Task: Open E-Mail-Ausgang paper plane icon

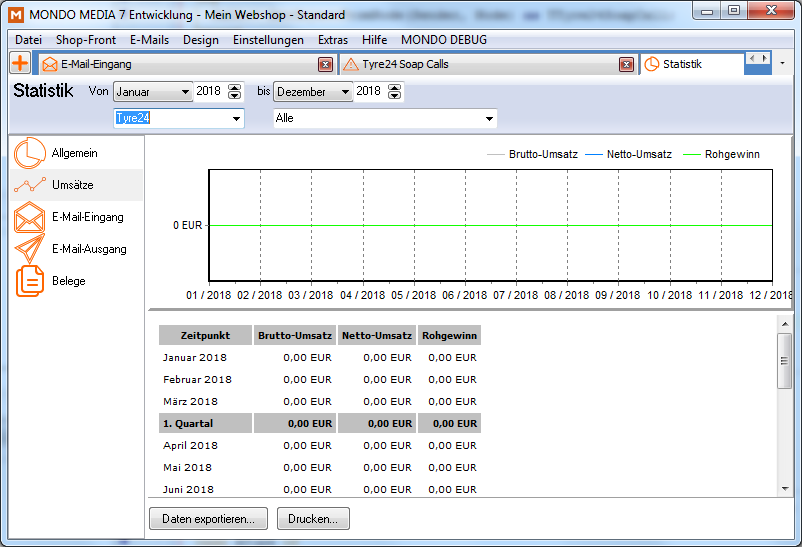Action: 30,249
